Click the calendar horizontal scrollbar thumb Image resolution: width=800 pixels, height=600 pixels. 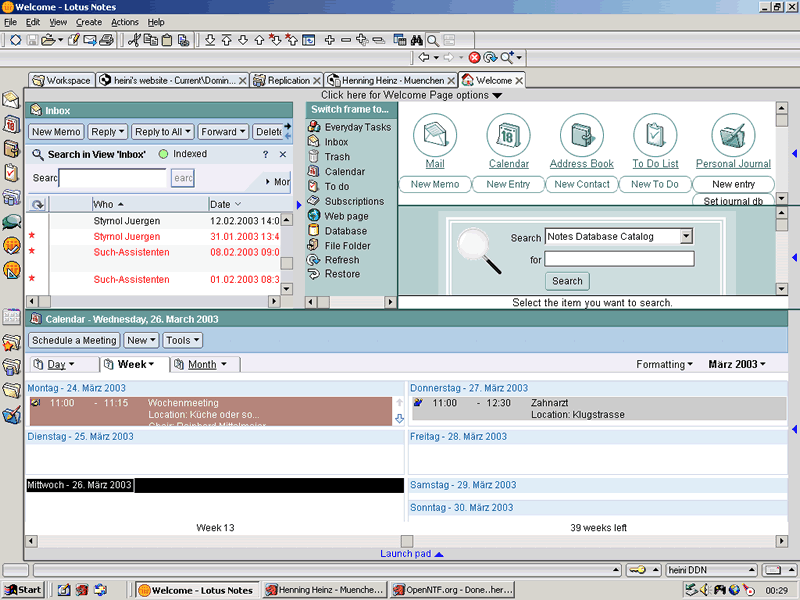(x=407, y=541)
